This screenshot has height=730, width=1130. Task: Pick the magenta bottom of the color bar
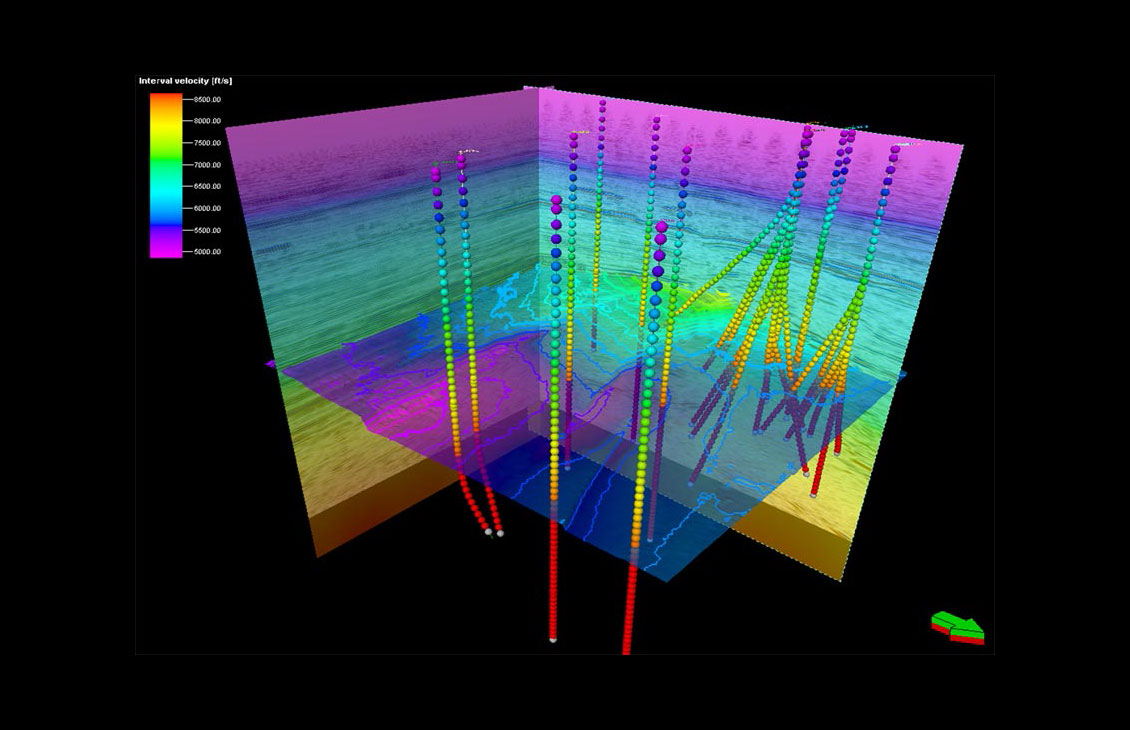[x=166, y=250]
